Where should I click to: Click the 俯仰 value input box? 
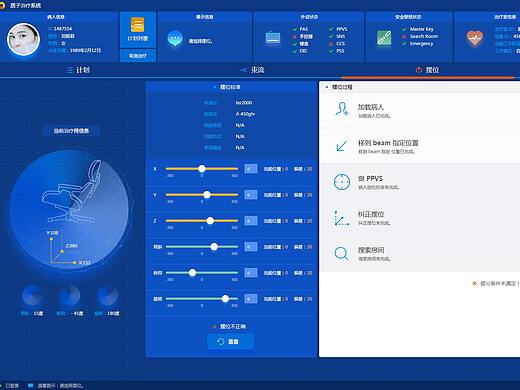(x=251, y=273)
